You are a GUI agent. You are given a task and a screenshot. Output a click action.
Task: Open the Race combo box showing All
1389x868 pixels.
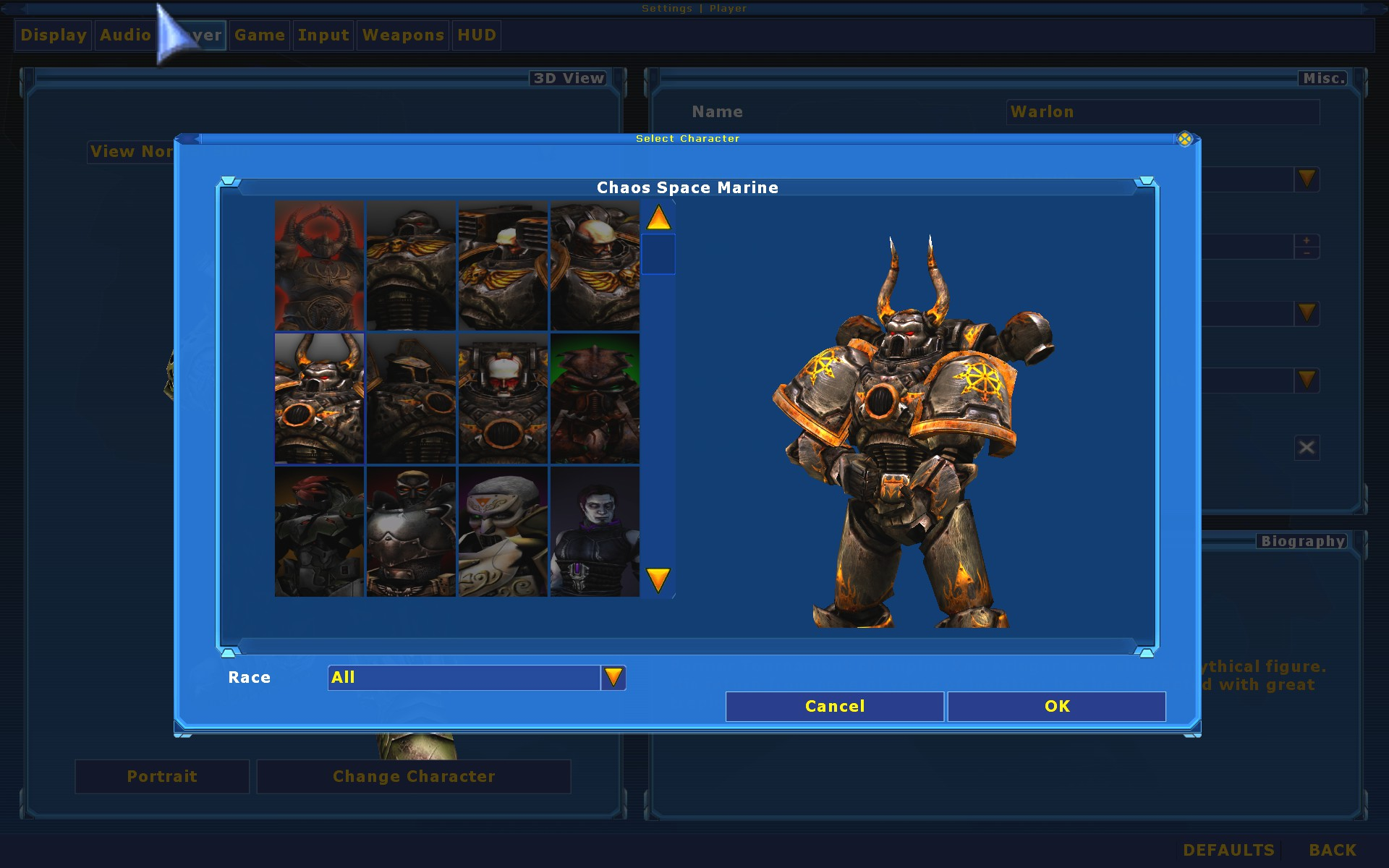tap(463, 677)
